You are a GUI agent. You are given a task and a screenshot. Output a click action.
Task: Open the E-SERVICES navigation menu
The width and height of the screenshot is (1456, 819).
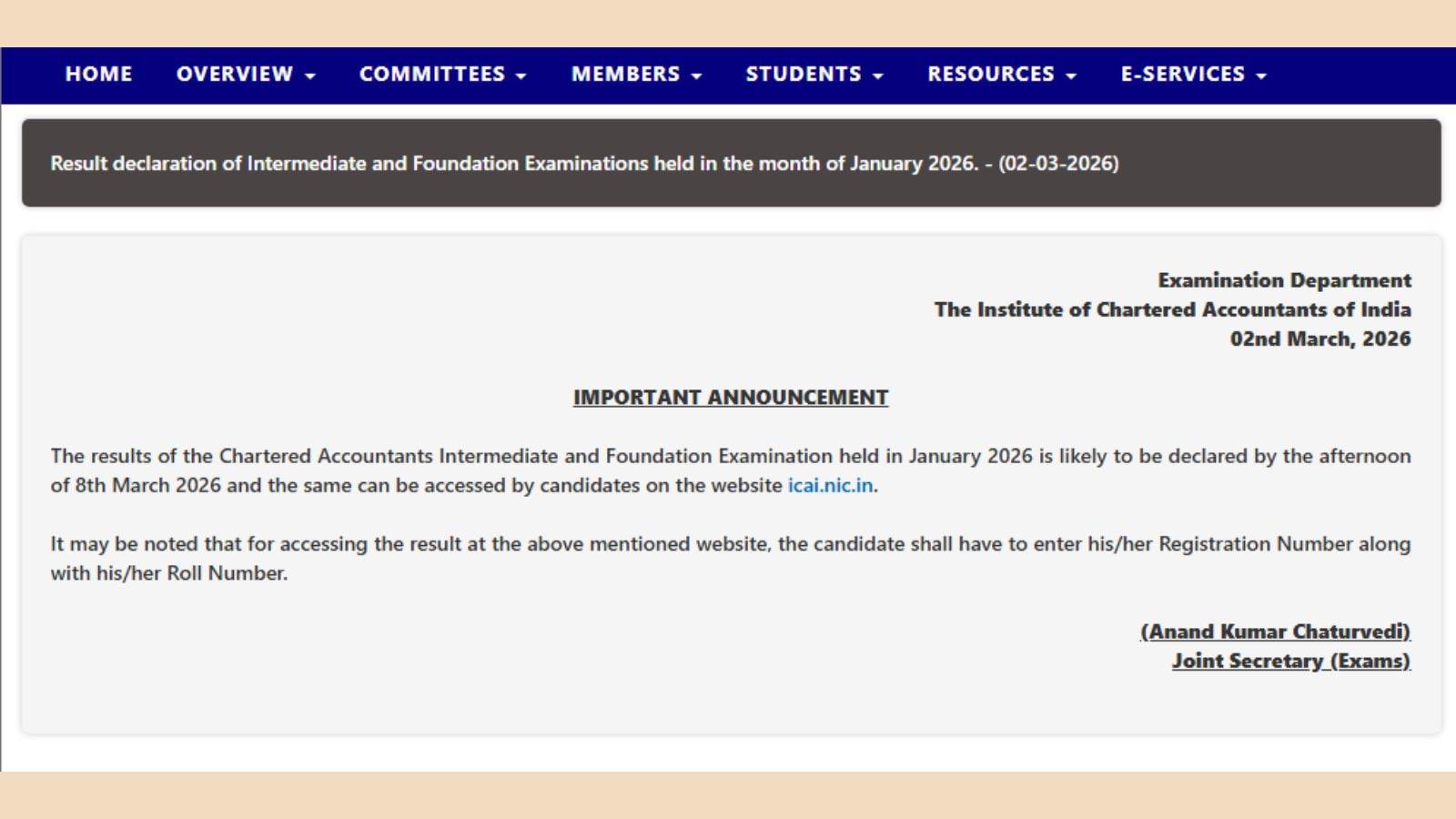point(1183,75)
